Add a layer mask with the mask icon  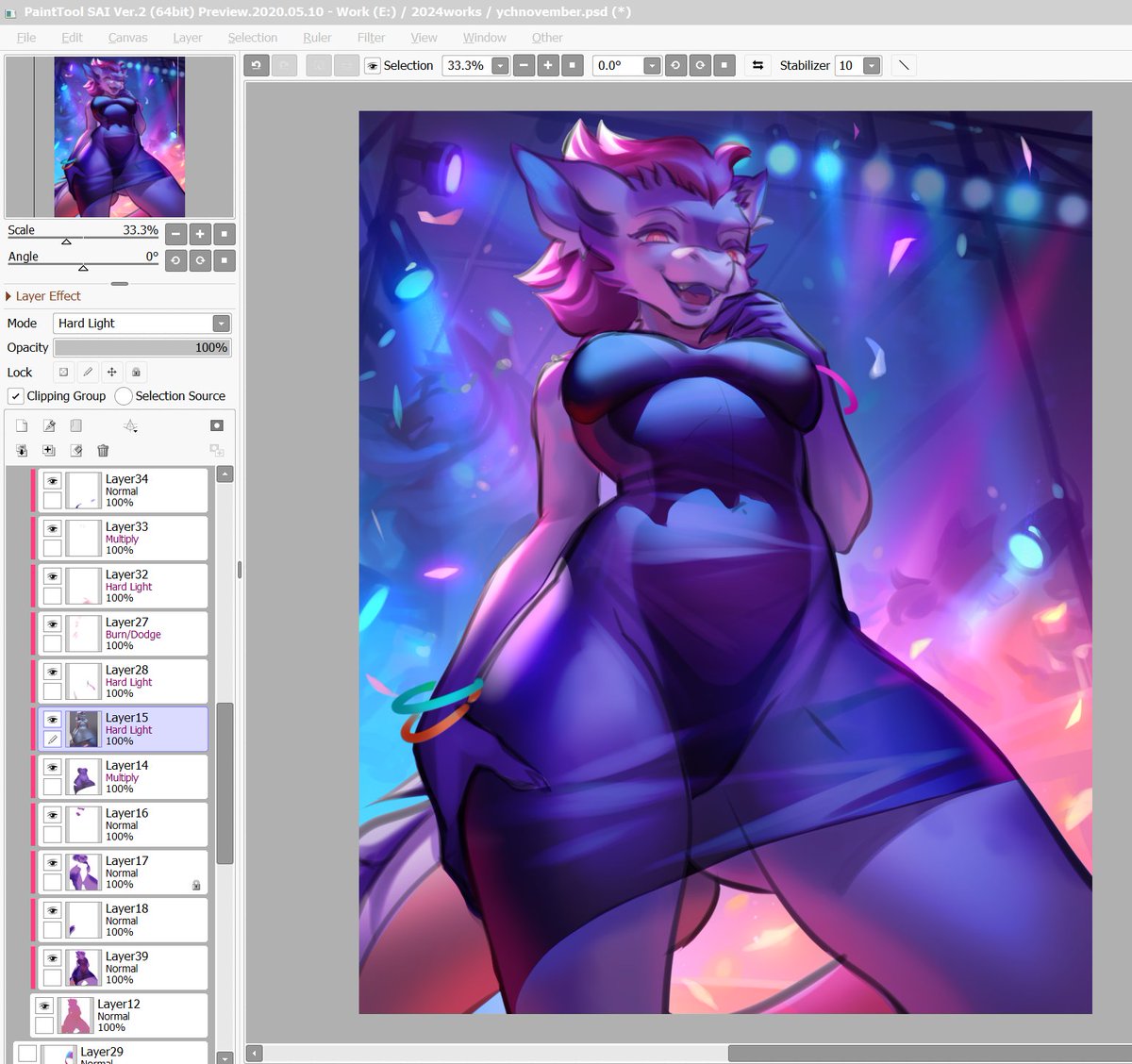217,425
